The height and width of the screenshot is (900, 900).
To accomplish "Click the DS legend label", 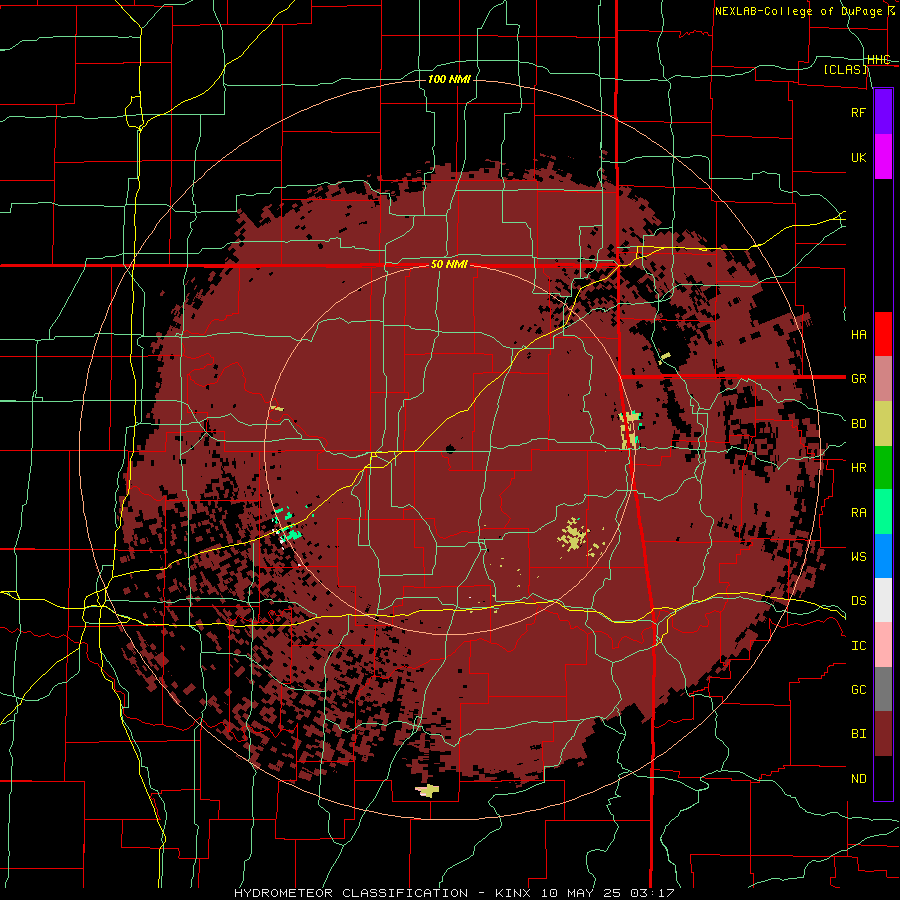I will (858, 601).
